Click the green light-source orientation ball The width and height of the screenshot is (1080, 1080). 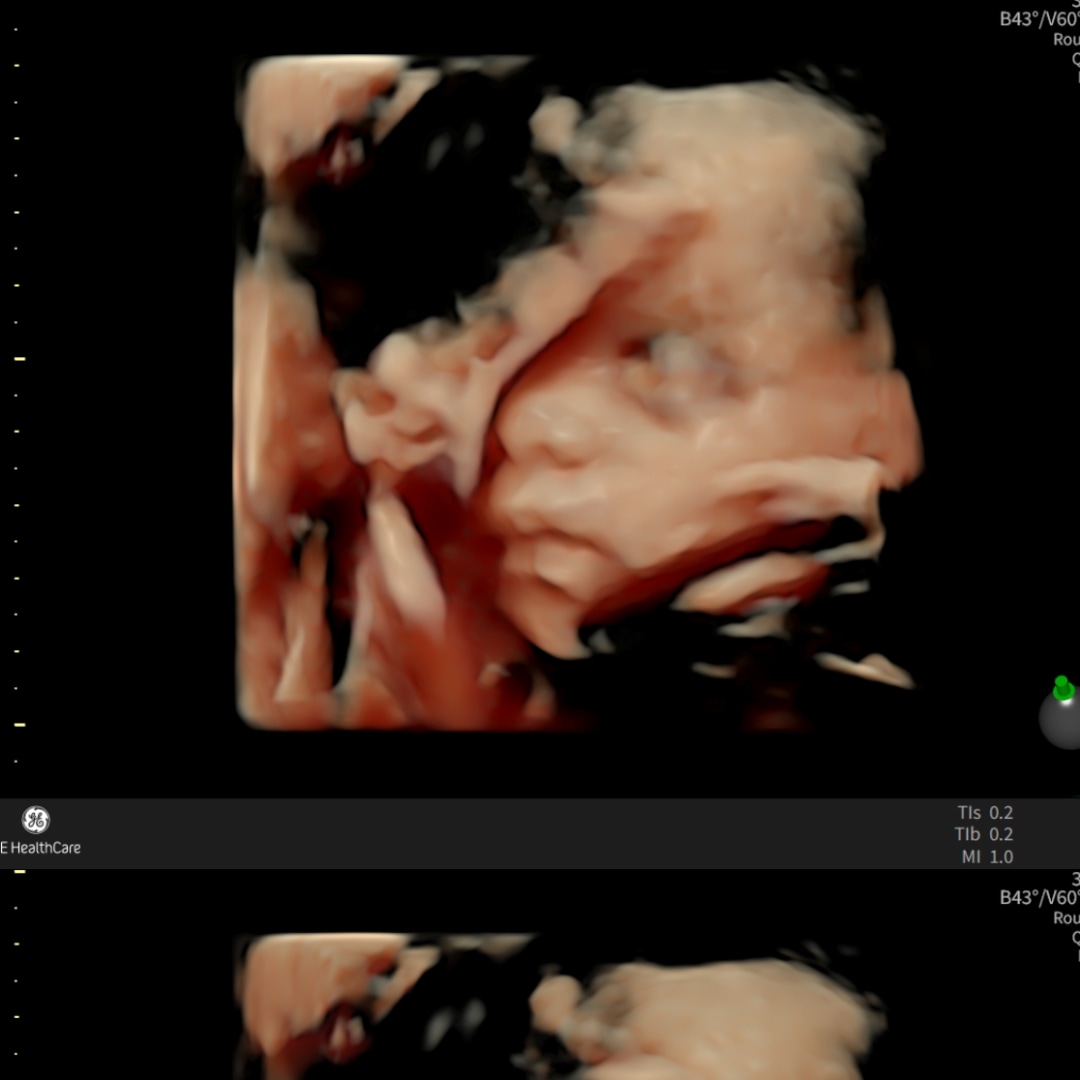tap(1061, 714)
